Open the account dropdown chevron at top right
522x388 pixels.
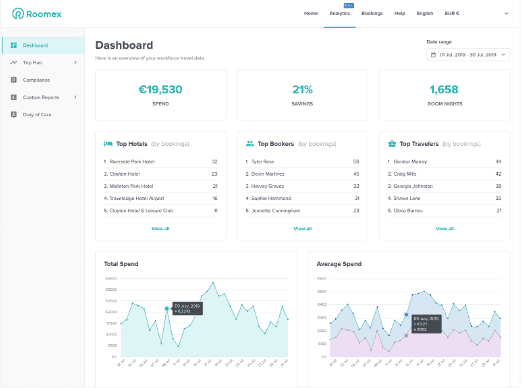506,14
